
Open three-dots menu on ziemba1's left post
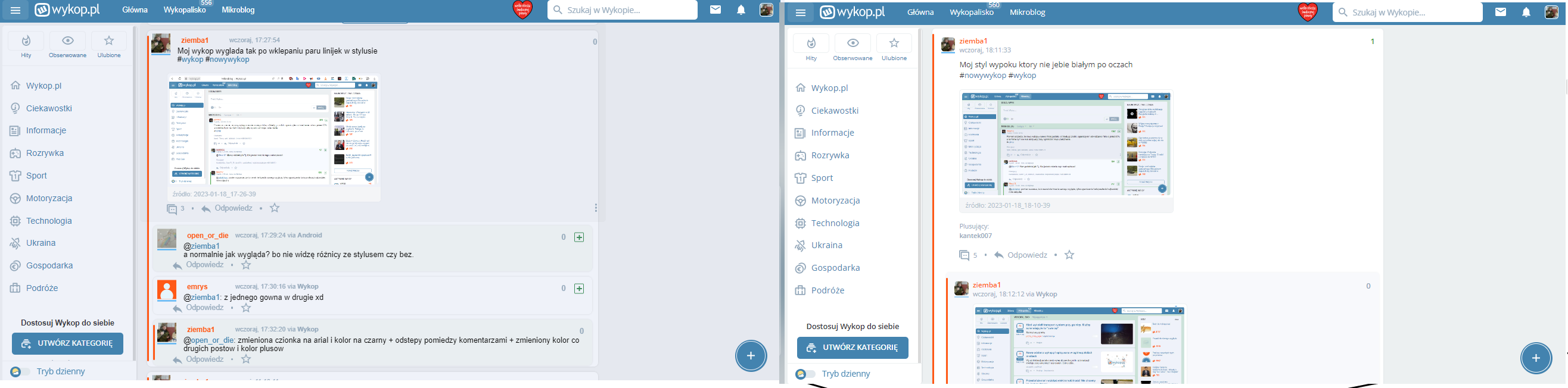(595, 208)
